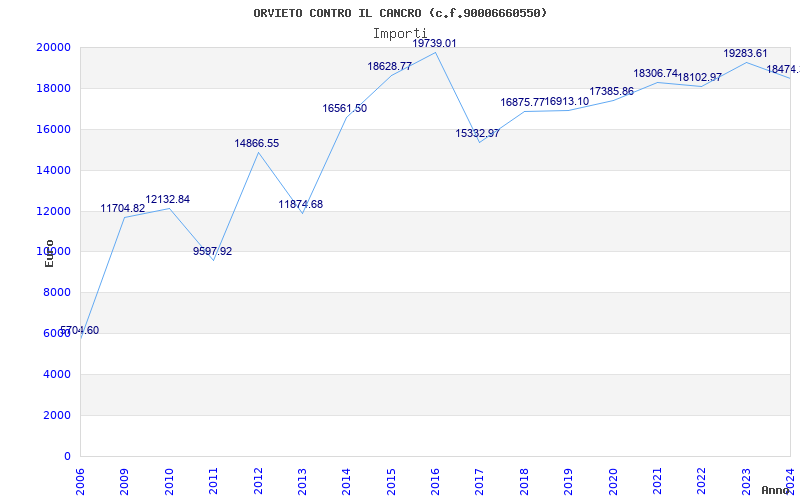Click the "Importi" subtitle above the plot
The width and height of the screenshot is (800, 500).
click(x=400, y=34)
